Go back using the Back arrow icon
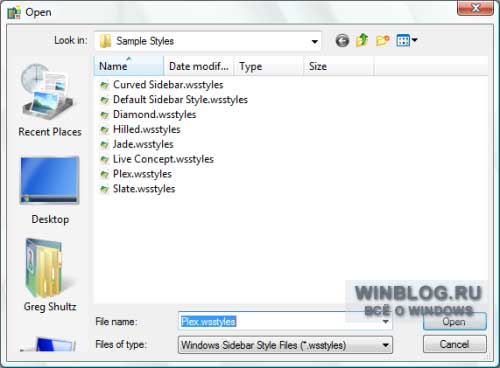500x368 pixels. [x=342, y=41]
